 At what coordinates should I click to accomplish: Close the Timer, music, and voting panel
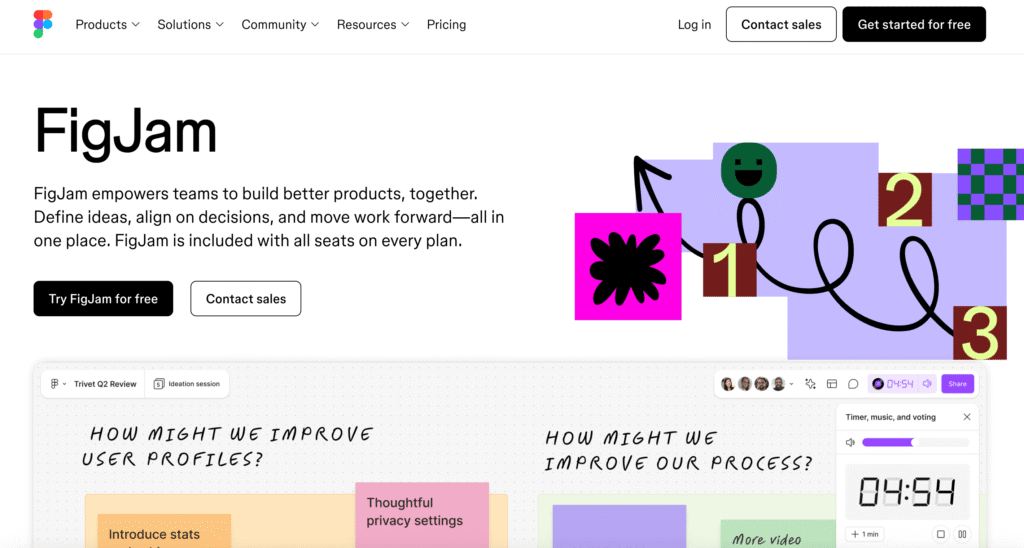(x=967, y=417)
